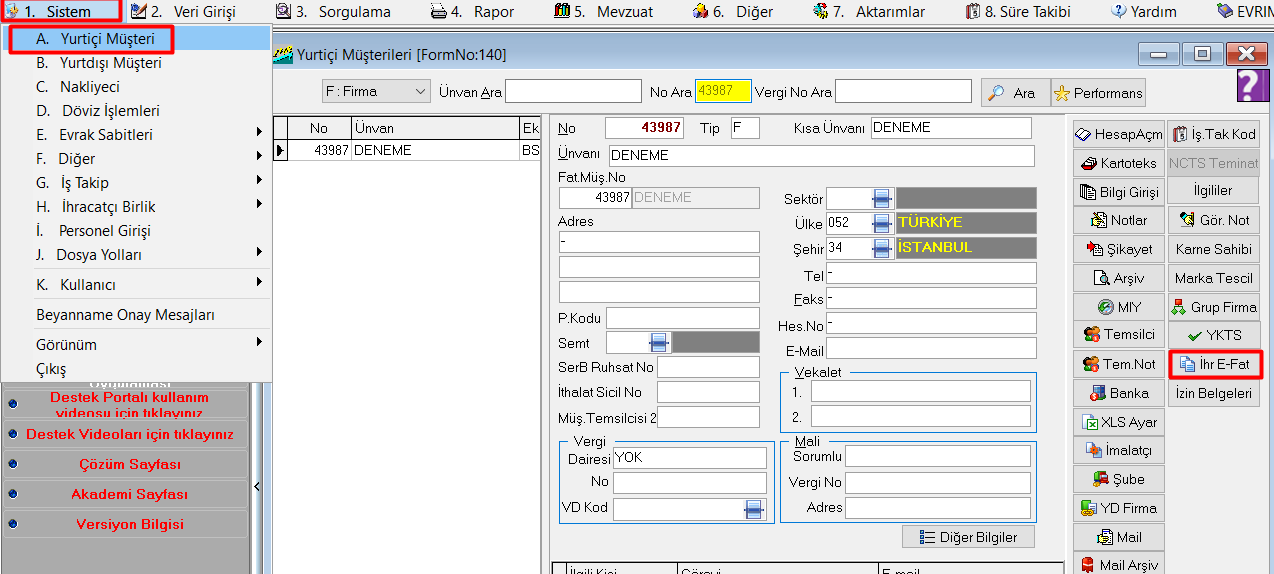Open the Gör. Not button
This screenshot has width=1274, height=574.
1214,220
